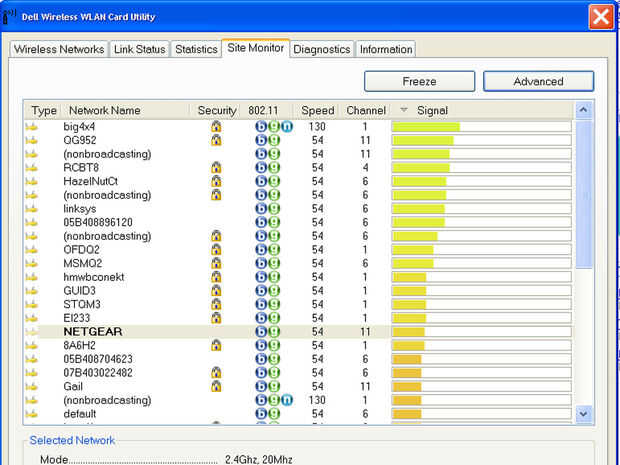The width and height of the screenshot is (620, 465).
Task: Click the app icon in title bar
Action: (x=9, y=16)
